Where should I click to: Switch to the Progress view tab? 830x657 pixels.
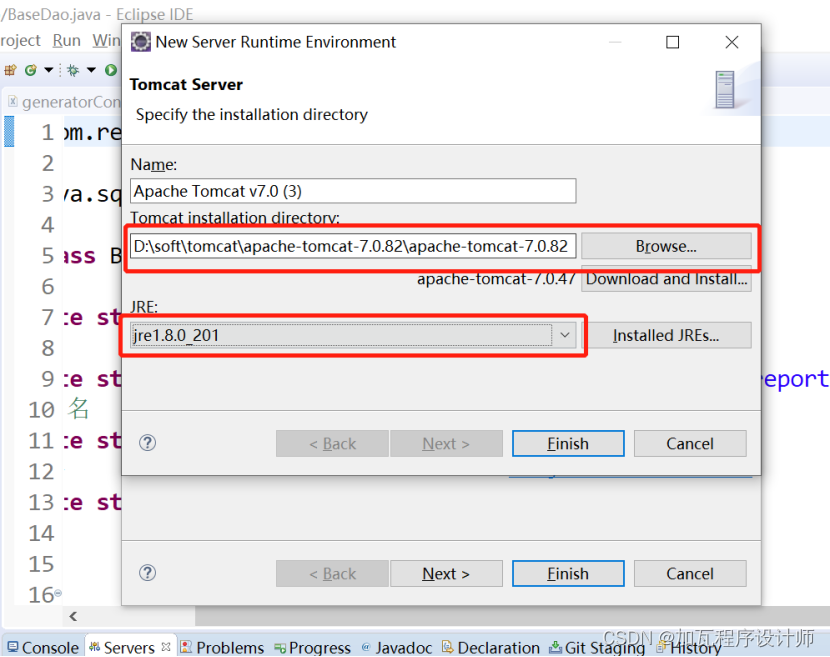pos(313,647)
